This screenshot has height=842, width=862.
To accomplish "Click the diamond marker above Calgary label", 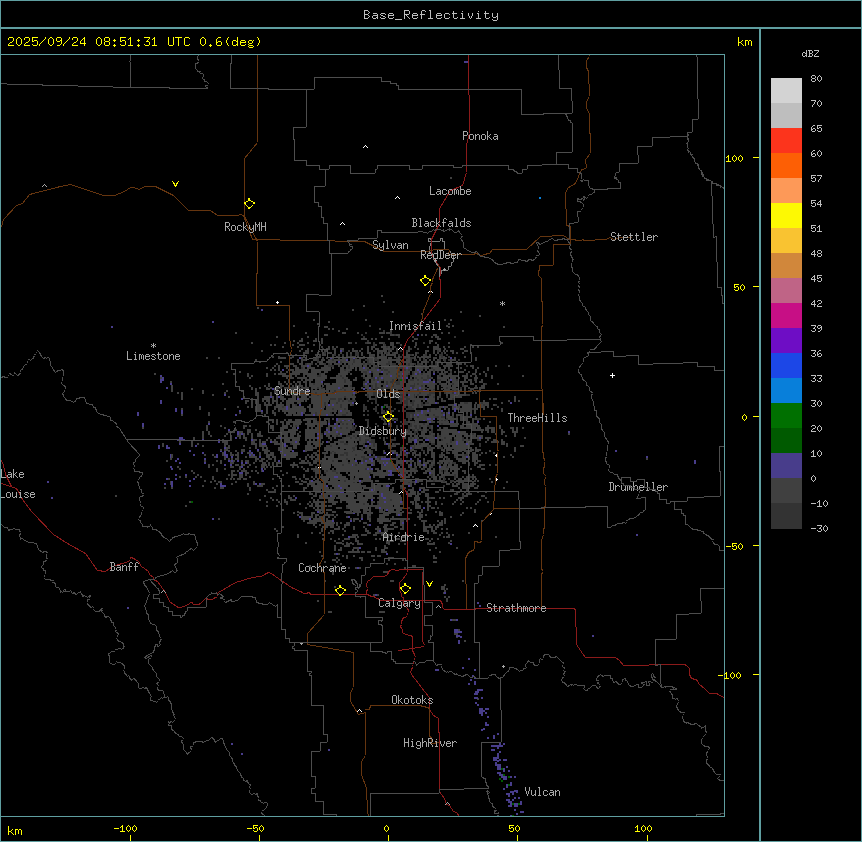I will (405, 588).
